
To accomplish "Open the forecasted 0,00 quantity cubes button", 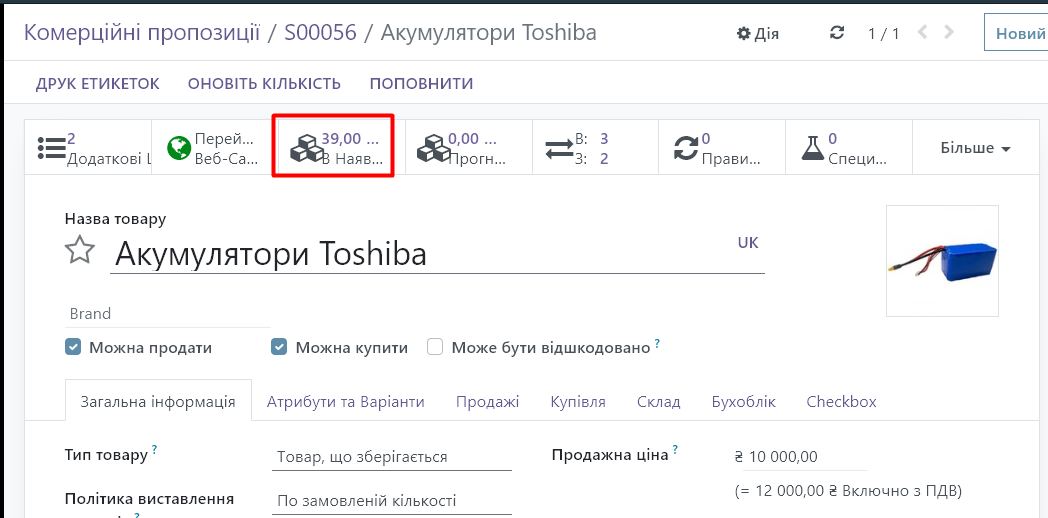I will pyautogui.click(x=462, y=148).
